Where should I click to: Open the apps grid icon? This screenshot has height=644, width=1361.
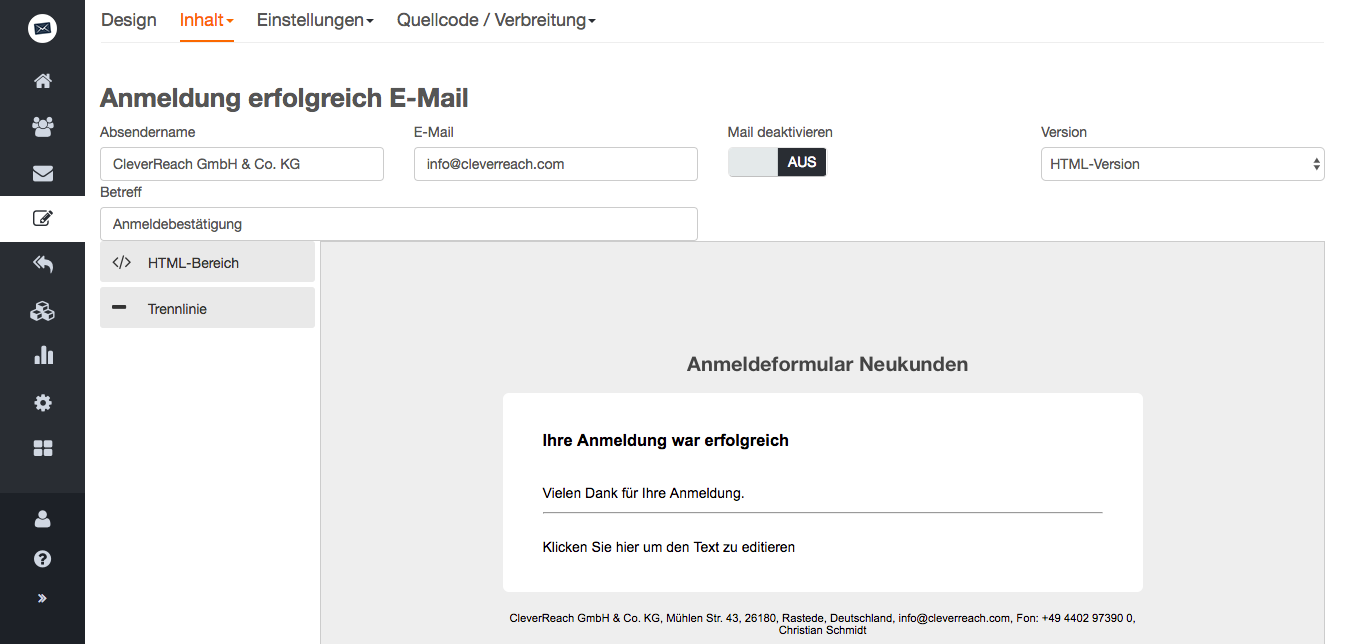(42, 449)
